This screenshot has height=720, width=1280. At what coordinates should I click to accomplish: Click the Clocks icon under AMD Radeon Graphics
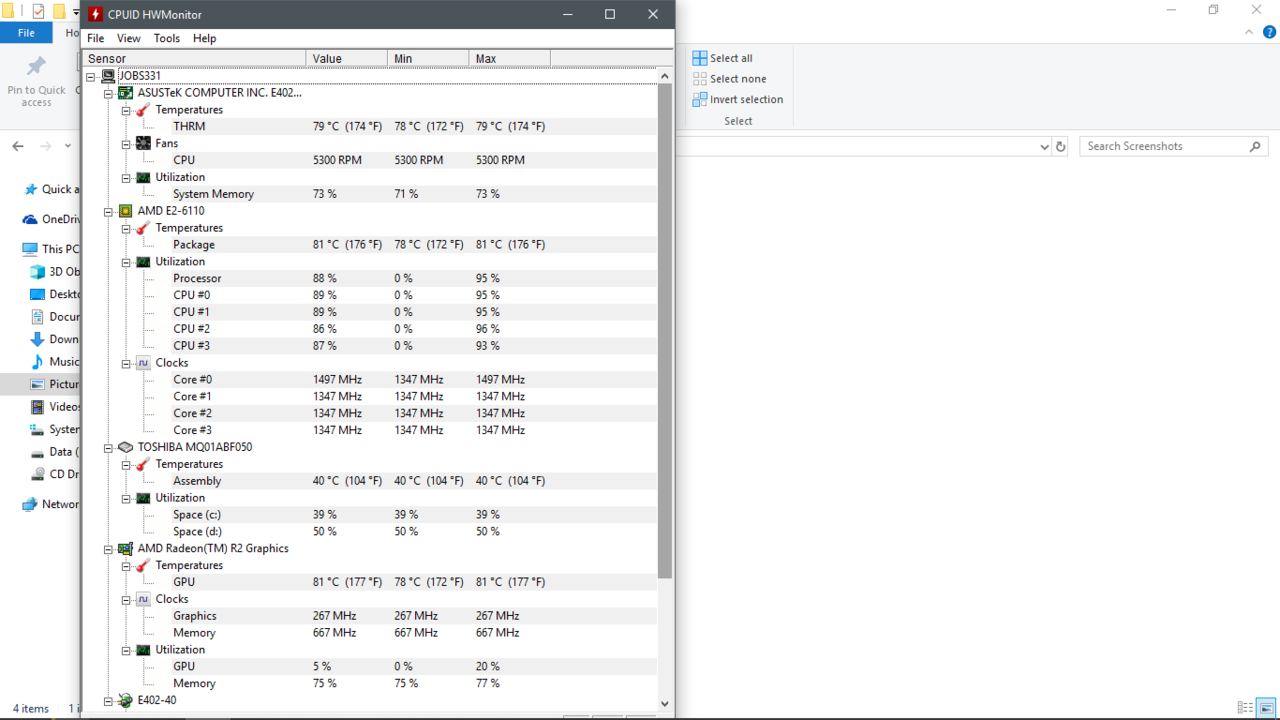point(143,599)
